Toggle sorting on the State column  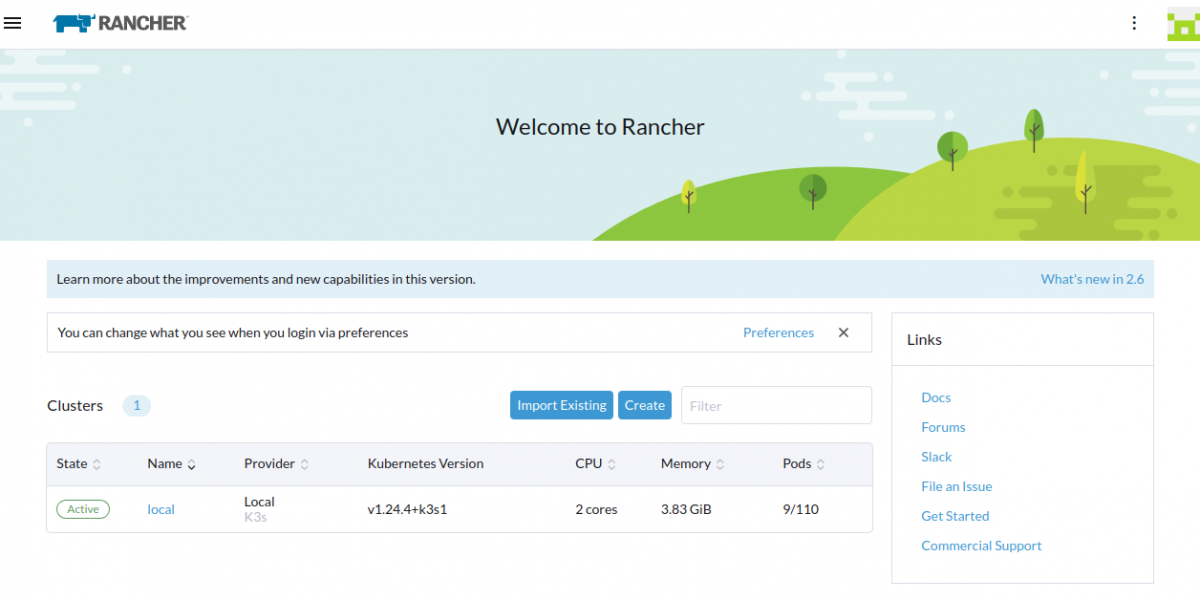tap(99, 463)
